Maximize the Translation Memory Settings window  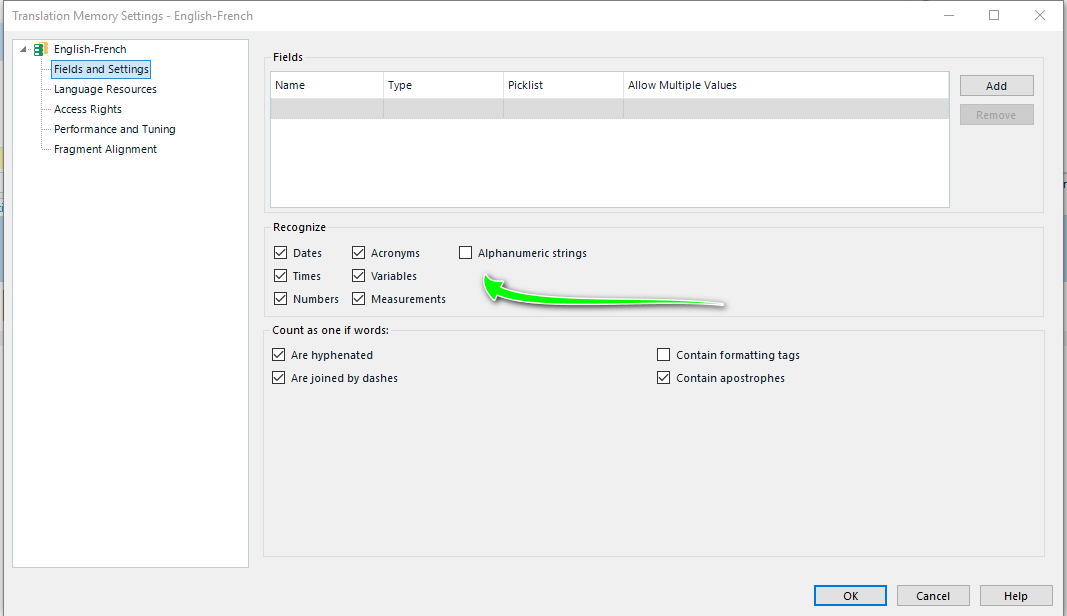click(x=994, y=15)
